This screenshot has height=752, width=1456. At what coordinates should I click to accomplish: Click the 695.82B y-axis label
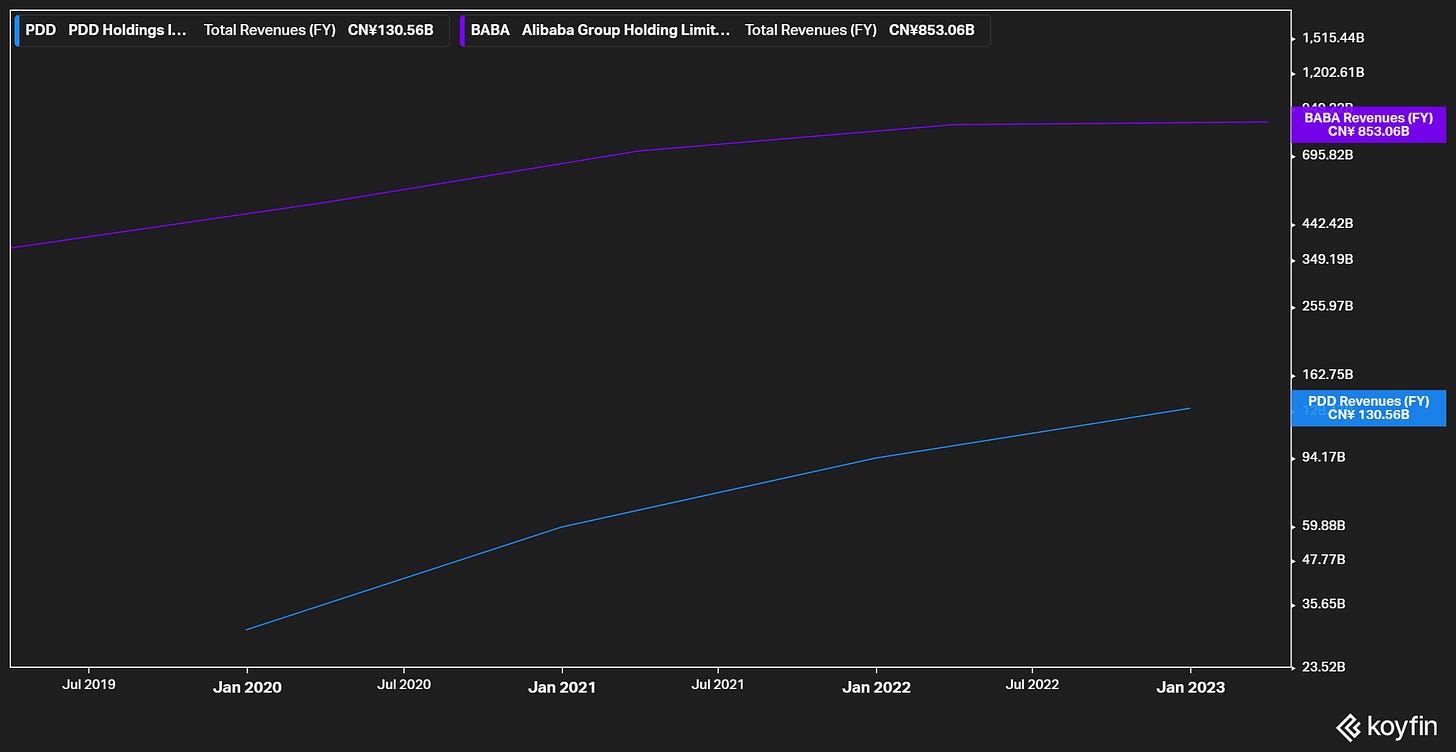(x=1327, y=155)
